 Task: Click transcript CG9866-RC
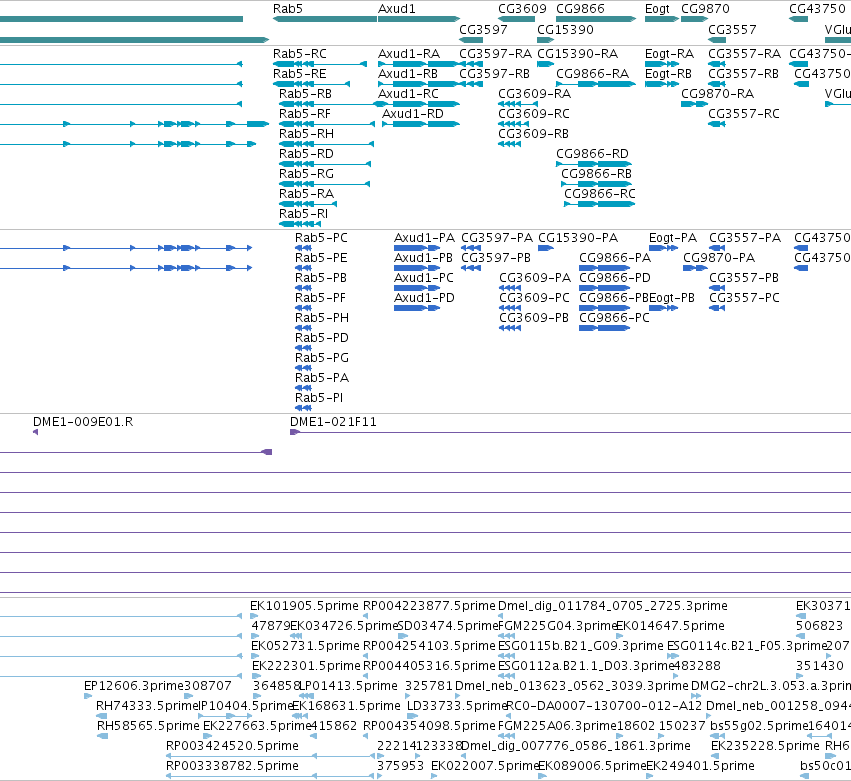click(x=600, y=194)
